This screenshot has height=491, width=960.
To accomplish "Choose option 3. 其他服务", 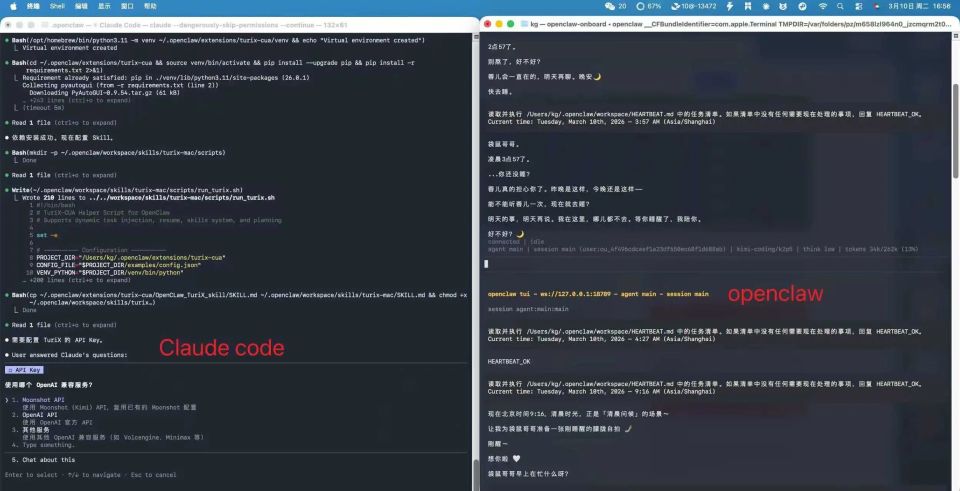I will 31,430.
